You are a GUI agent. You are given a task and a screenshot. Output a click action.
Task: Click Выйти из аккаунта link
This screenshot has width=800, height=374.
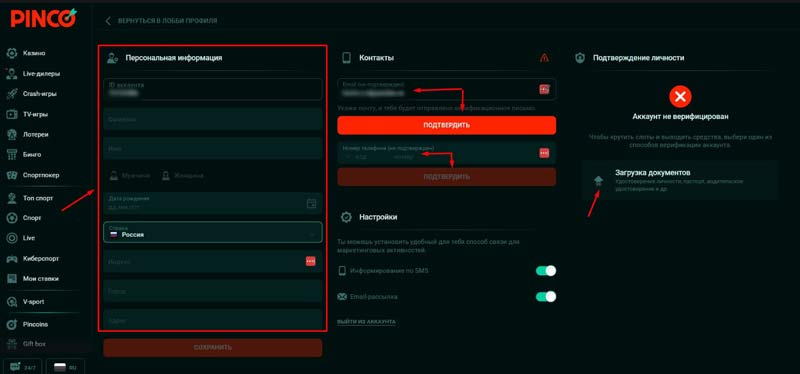(x=366, y=322)
